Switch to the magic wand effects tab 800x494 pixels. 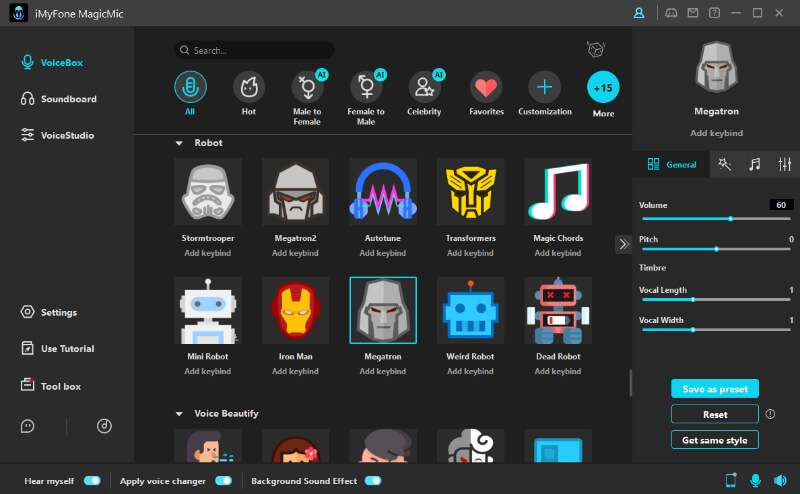click(724, 164)
